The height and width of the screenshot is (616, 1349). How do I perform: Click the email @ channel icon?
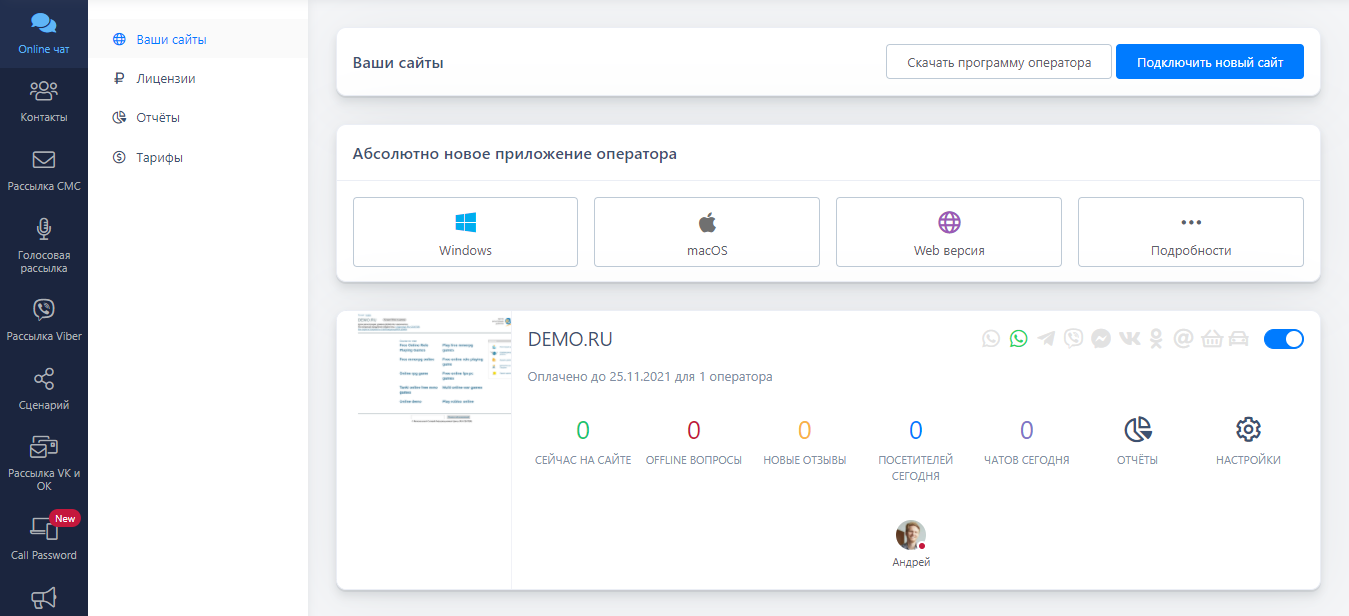click(1183, 339)
